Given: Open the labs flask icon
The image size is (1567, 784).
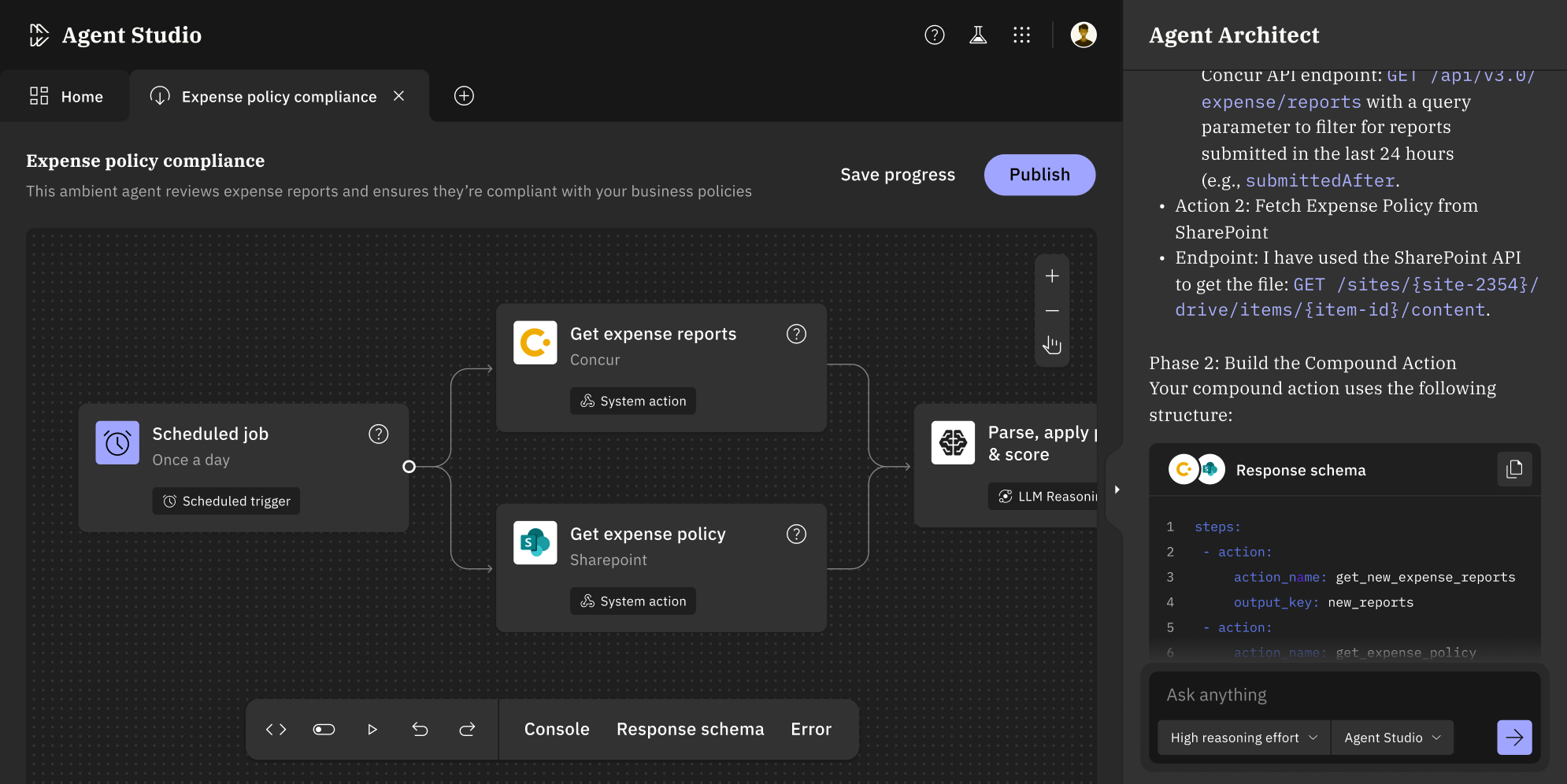Looking at the screenshot, I should pyautogui.click(x=978, y=35).
